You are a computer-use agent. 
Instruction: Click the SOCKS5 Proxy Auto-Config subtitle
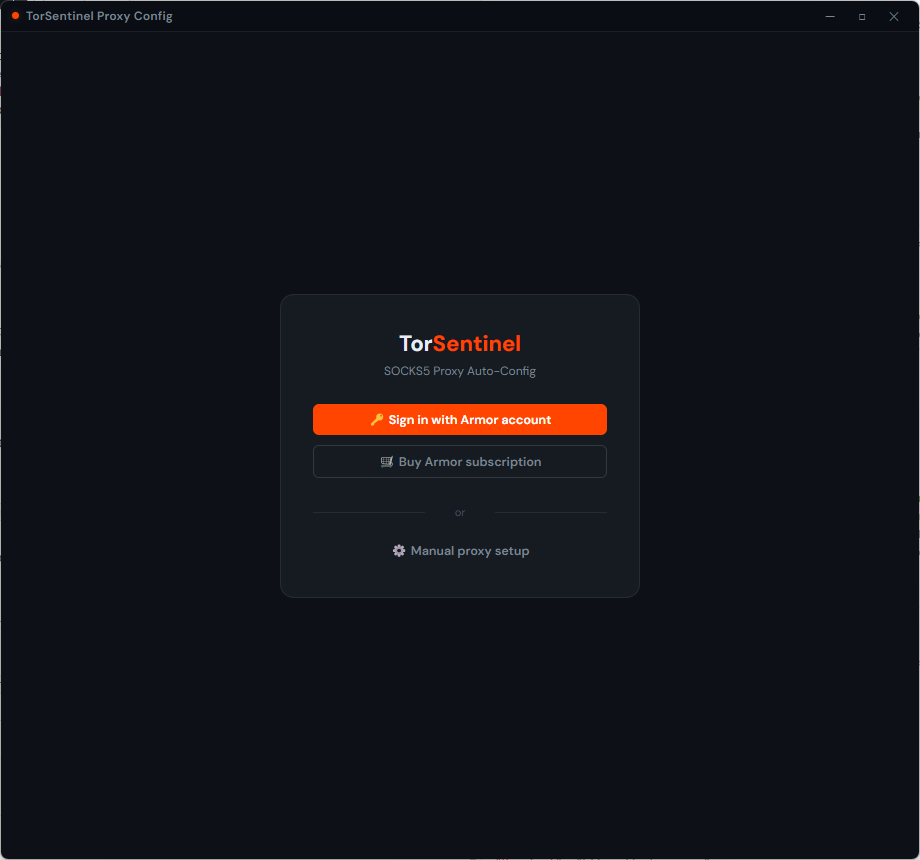[x=459, y=370]
